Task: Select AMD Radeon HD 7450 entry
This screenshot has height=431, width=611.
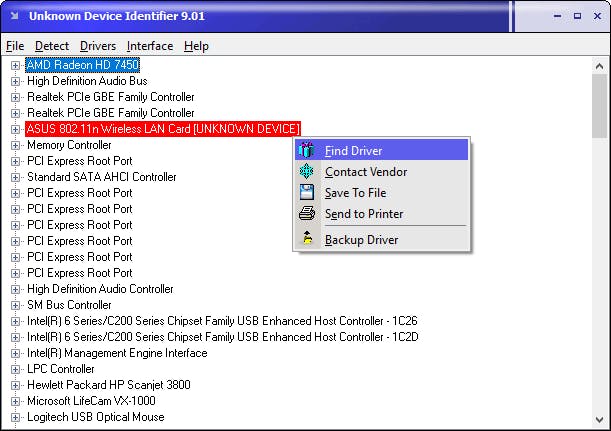Action: point(83,65)
